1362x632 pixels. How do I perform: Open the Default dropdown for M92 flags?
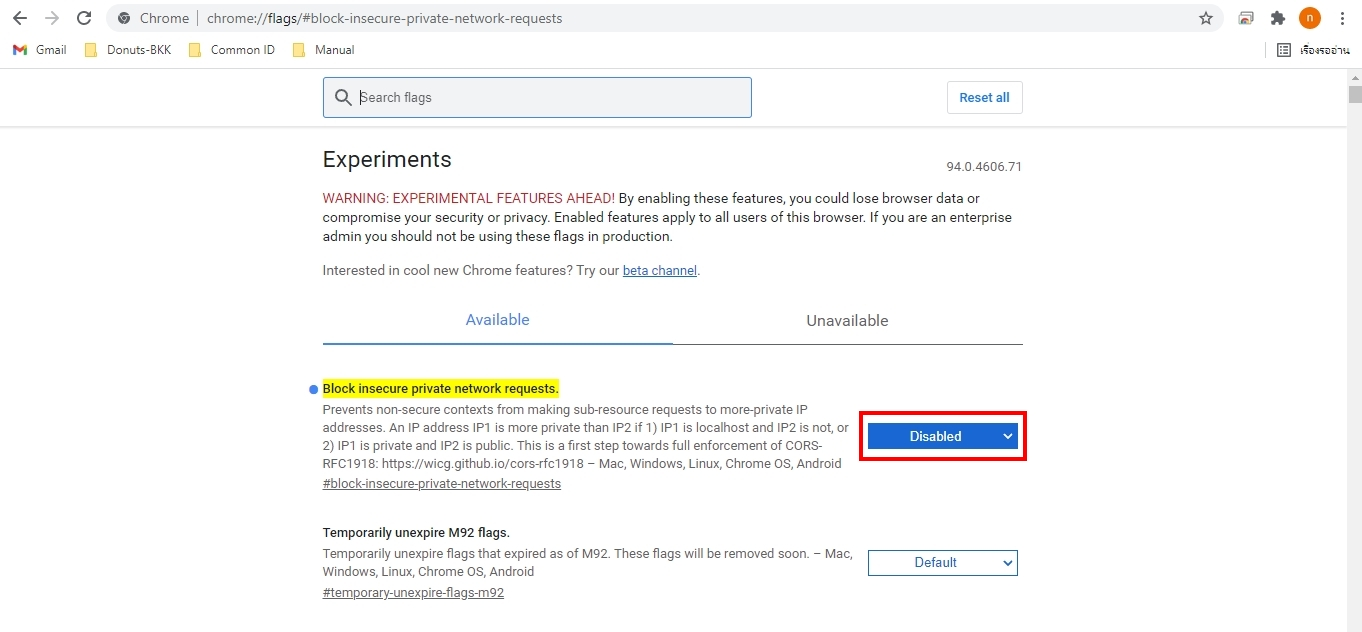click(x=942, y=563)
